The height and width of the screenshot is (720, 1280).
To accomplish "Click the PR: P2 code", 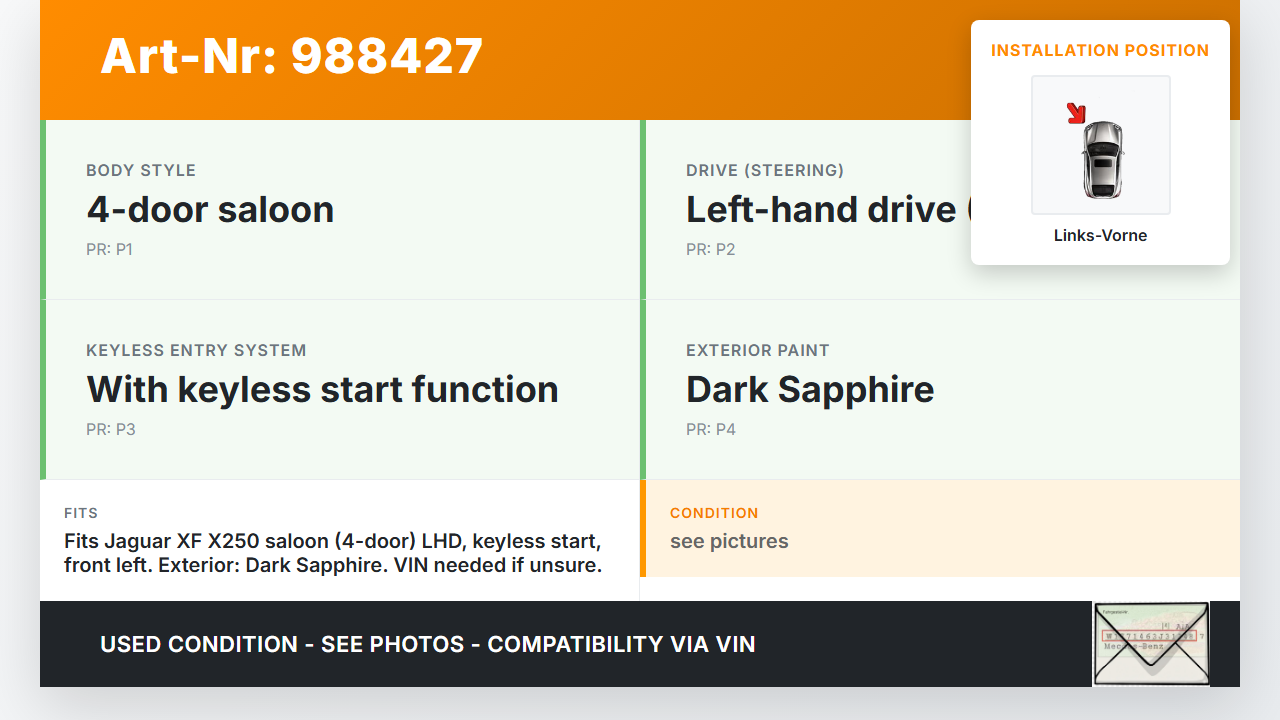I will coord(710,250).
